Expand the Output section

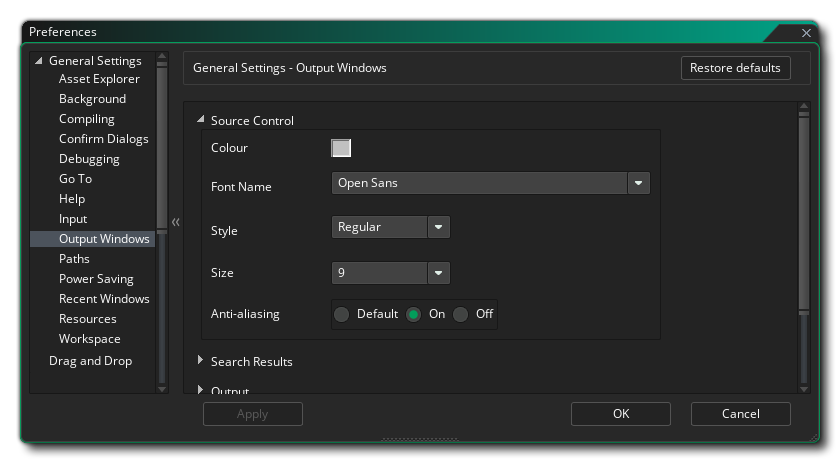pyautogui.click(x=201, y=389)
